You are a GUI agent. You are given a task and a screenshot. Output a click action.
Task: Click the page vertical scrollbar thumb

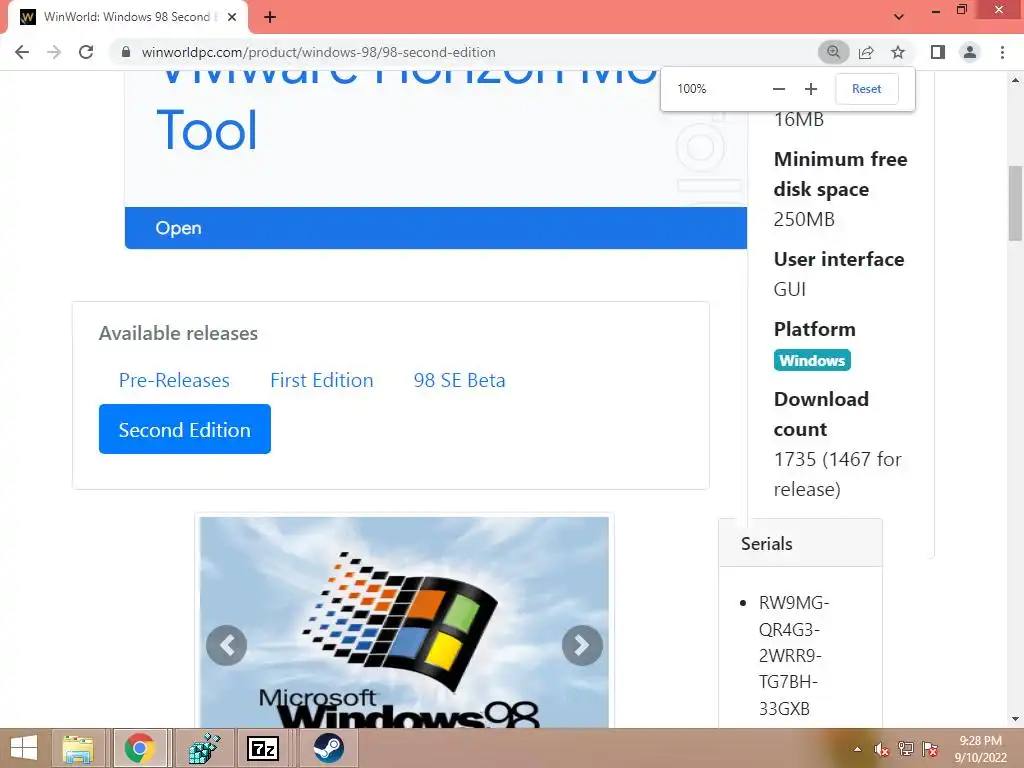[x=1015, y=204]
